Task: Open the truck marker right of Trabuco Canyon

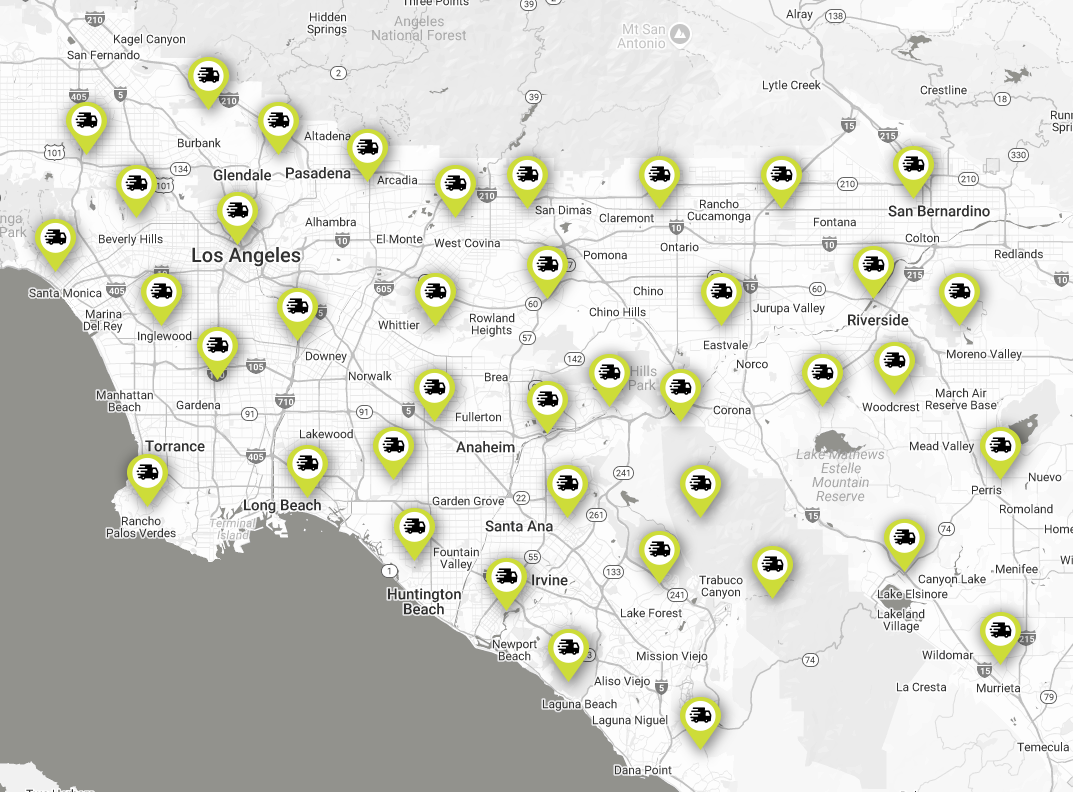Action: (771, 564)
